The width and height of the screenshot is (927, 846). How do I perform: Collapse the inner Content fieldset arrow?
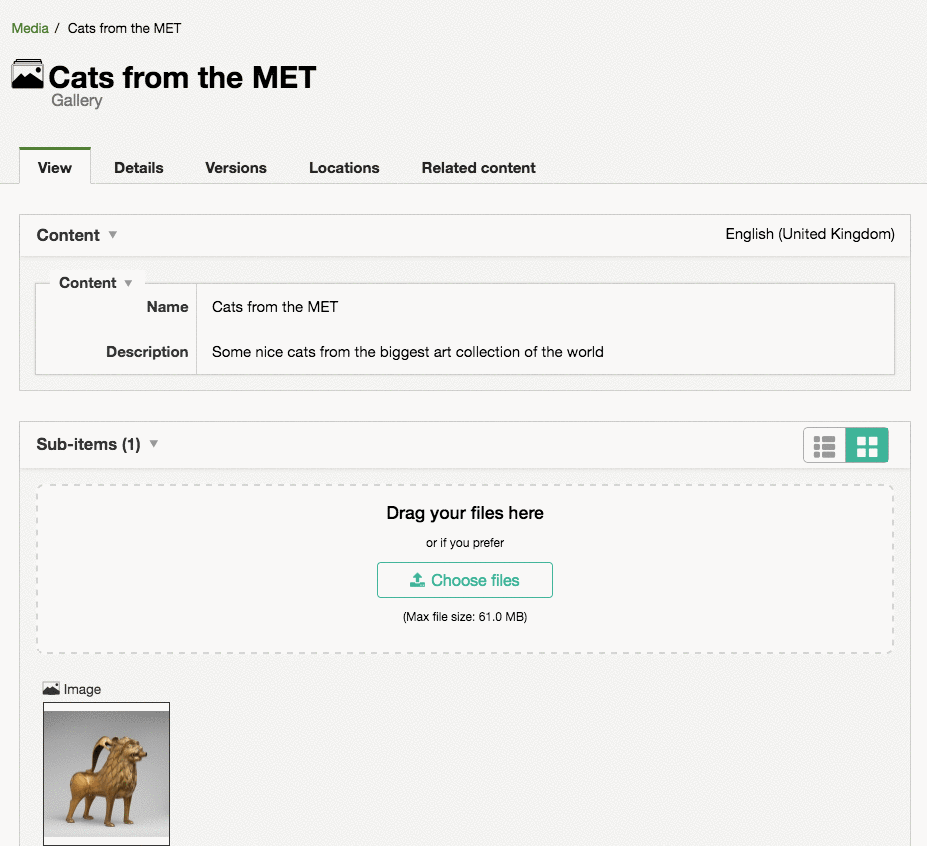click(128, 283)
